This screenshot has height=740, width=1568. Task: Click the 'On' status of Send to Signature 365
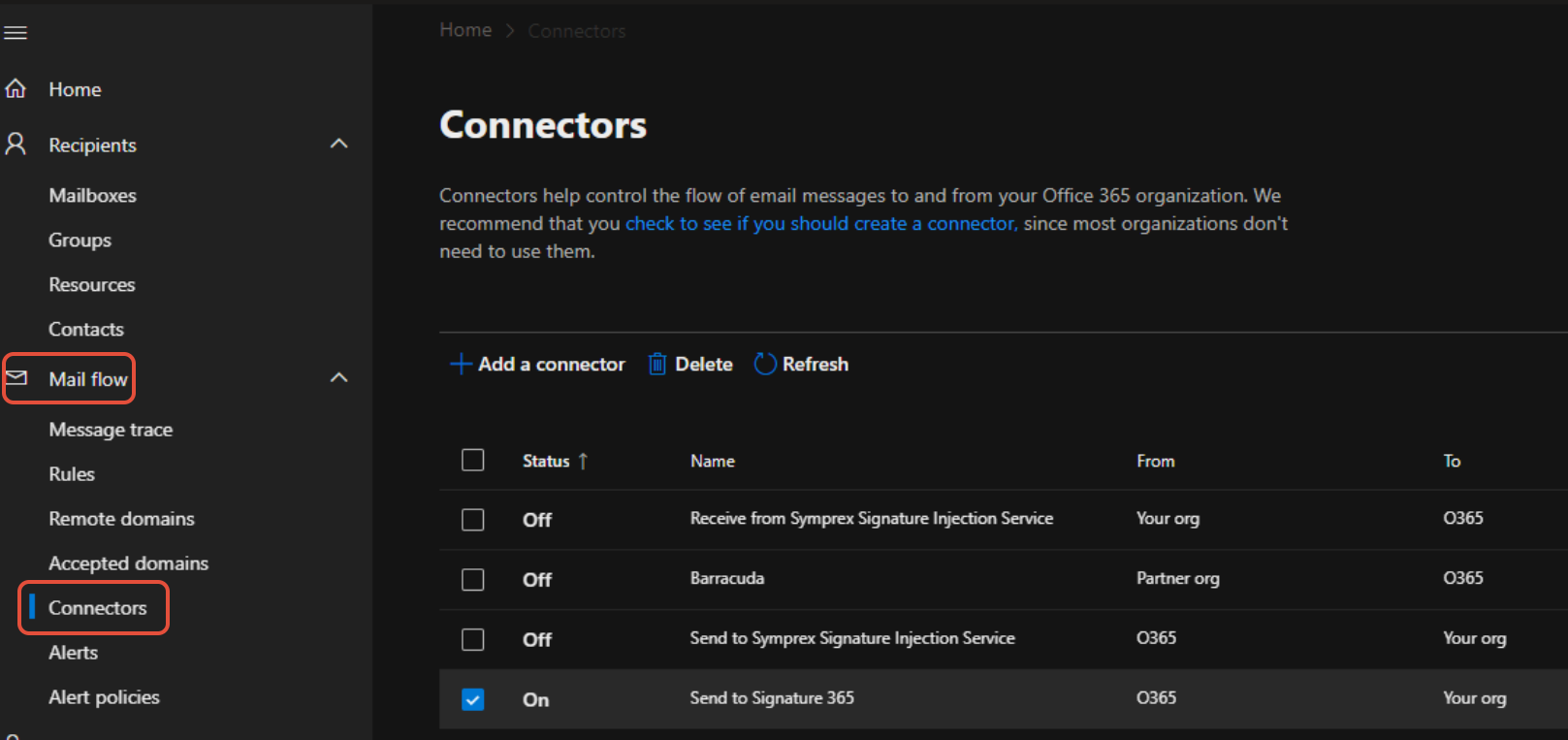pyautogui.click(x=536, y=699)
